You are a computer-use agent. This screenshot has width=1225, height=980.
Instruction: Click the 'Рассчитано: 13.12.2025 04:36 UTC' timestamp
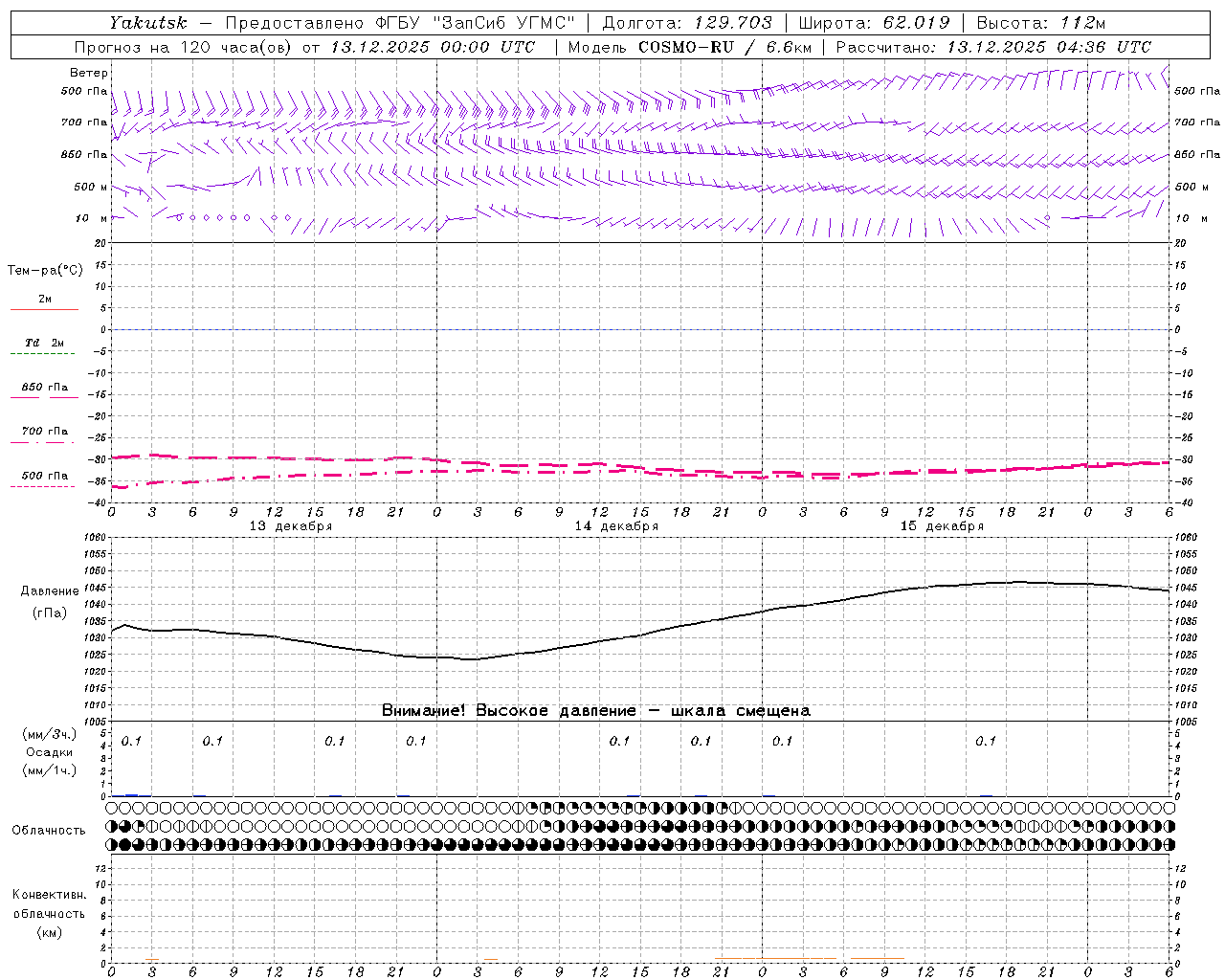pos(993,47)
